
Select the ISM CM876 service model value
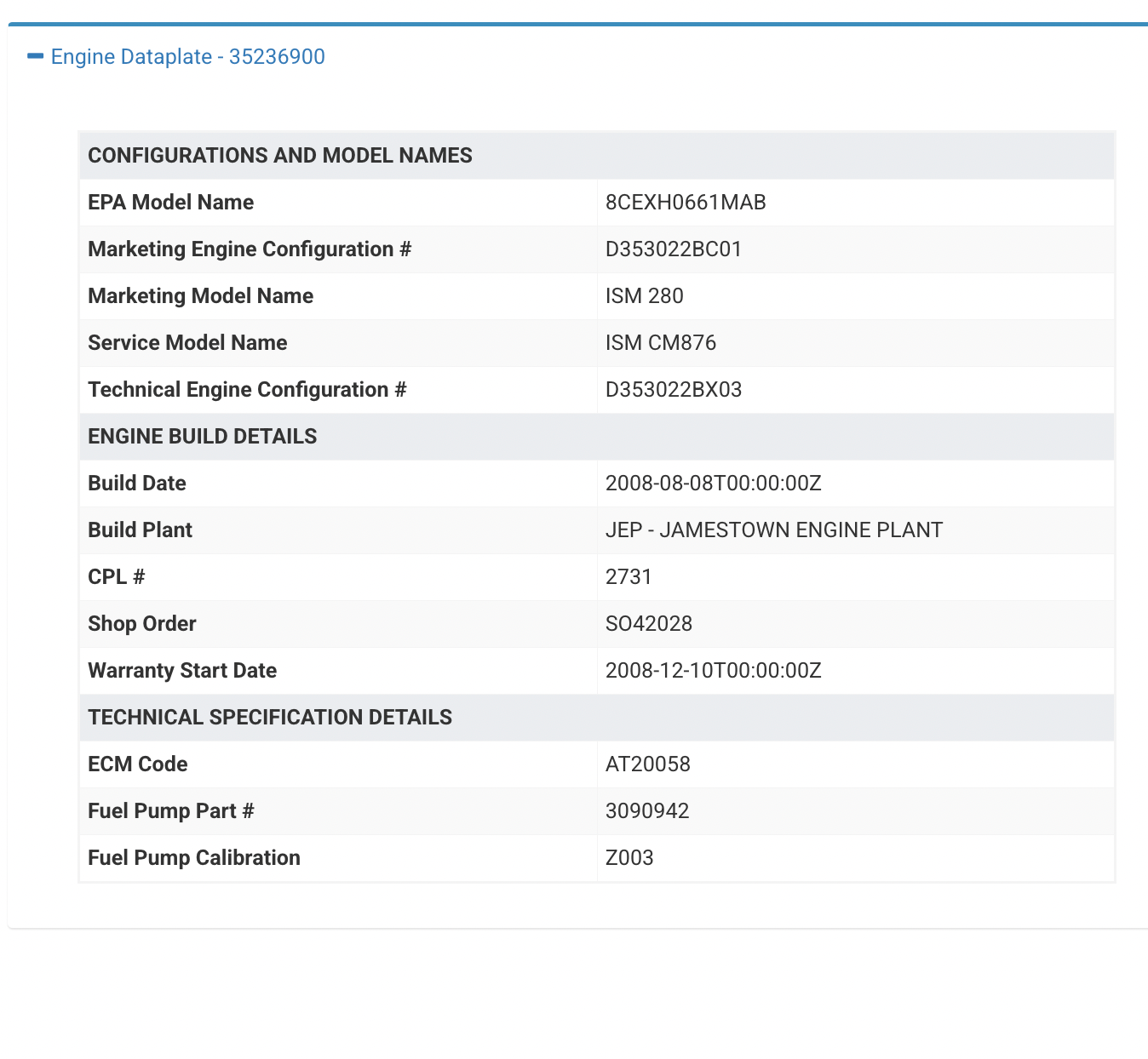pos(661,343)
